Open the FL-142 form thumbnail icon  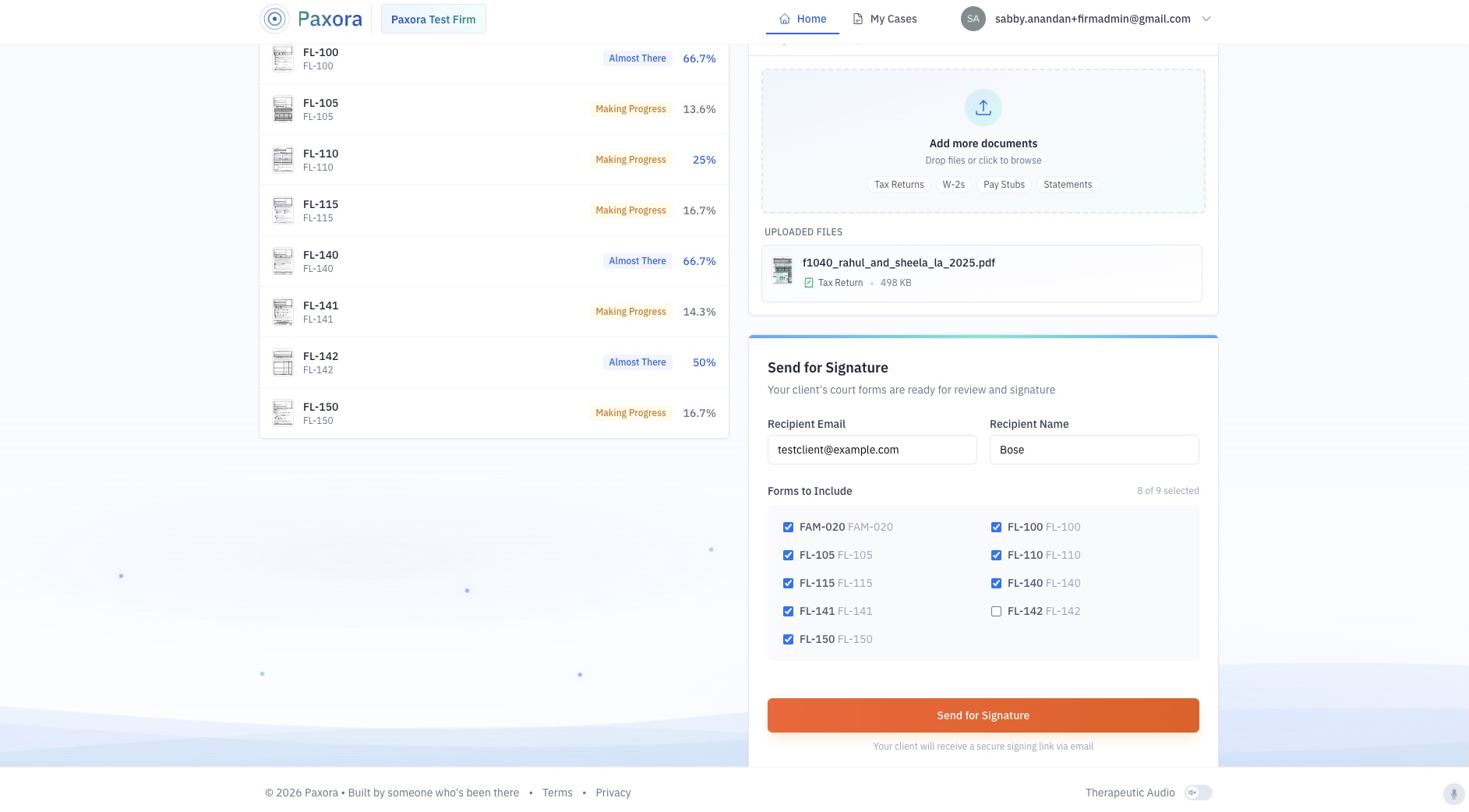click(283, 362)
